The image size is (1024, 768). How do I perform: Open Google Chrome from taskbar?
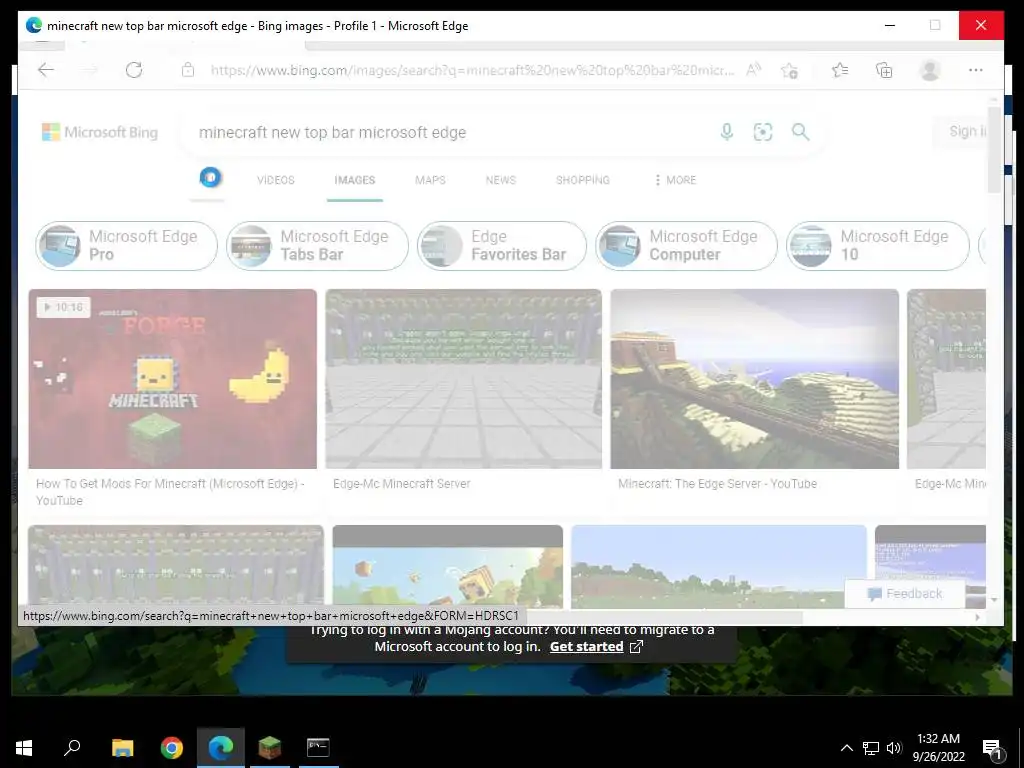click(172, 748)
